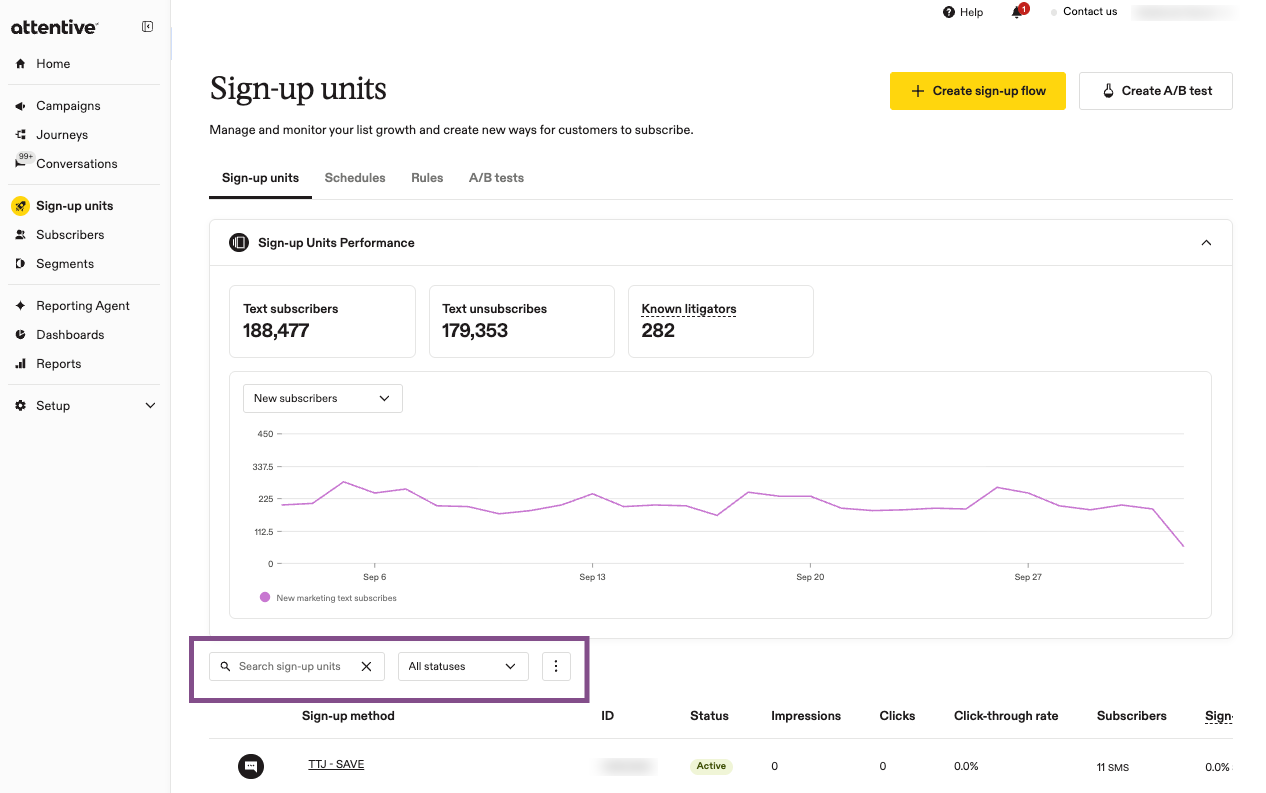Open Journeys in the sidebar

click(62, 135)
